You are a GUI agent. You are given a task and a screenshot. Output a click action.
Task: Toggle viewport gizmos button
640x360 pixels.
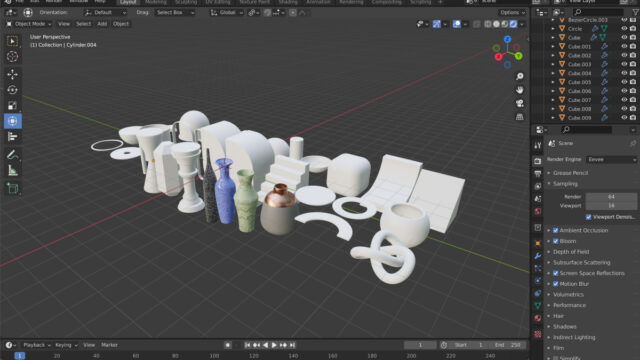(x=436, y=24)
